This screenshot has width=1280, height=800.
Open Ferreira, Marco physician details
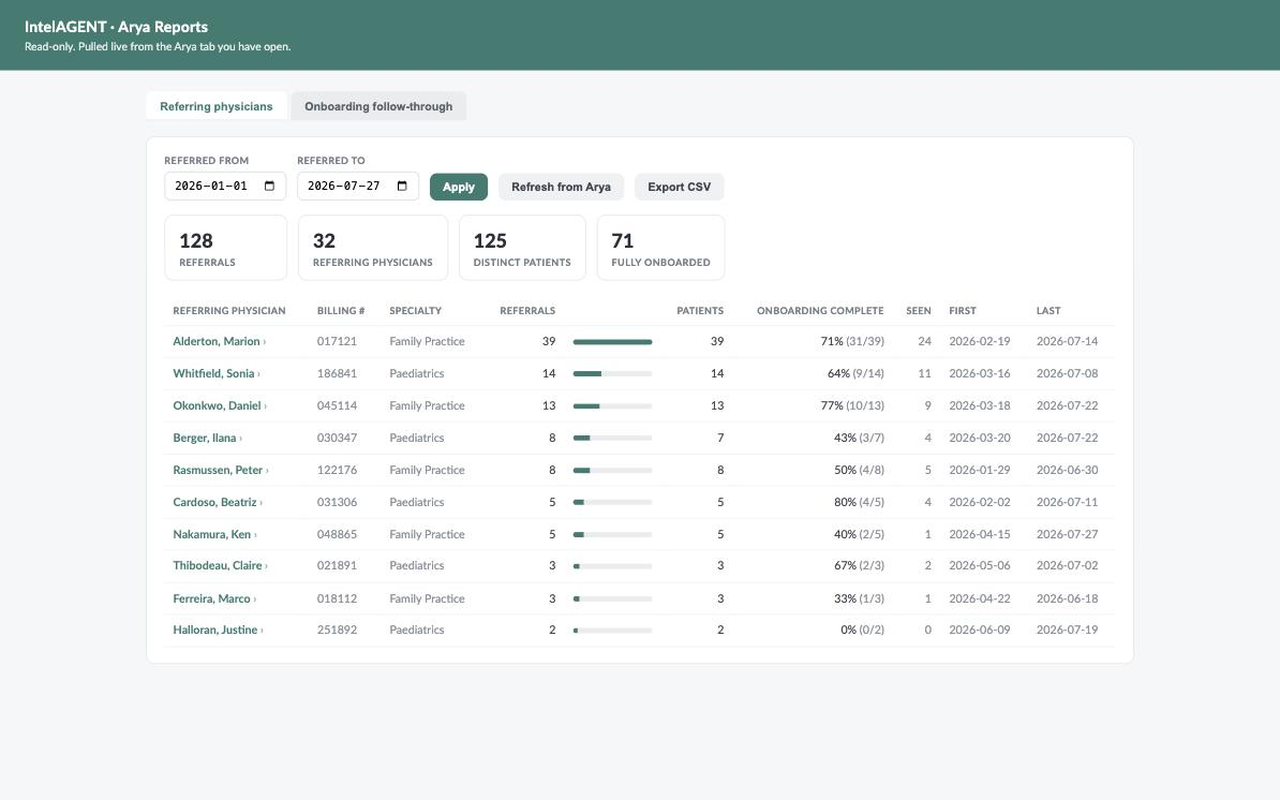point(214,598)
